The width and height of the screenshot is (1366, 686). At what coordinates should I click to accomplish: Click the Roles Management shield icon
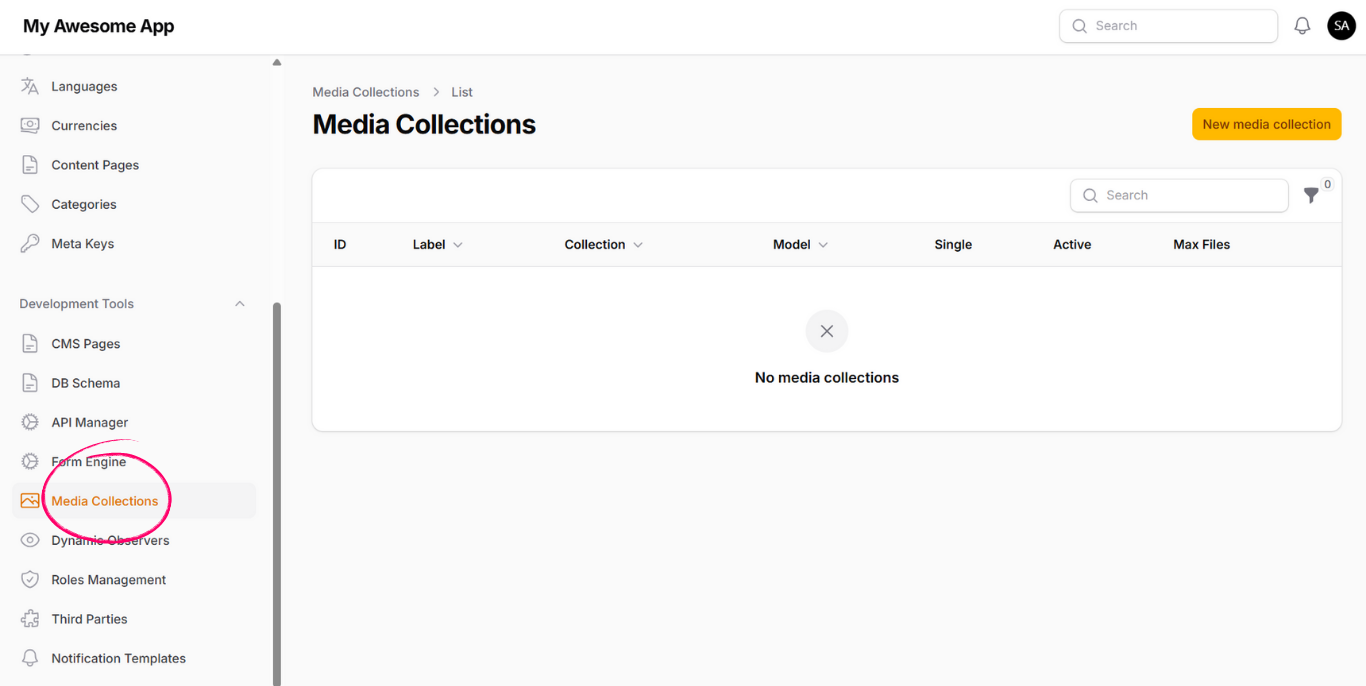pos(30,580)
